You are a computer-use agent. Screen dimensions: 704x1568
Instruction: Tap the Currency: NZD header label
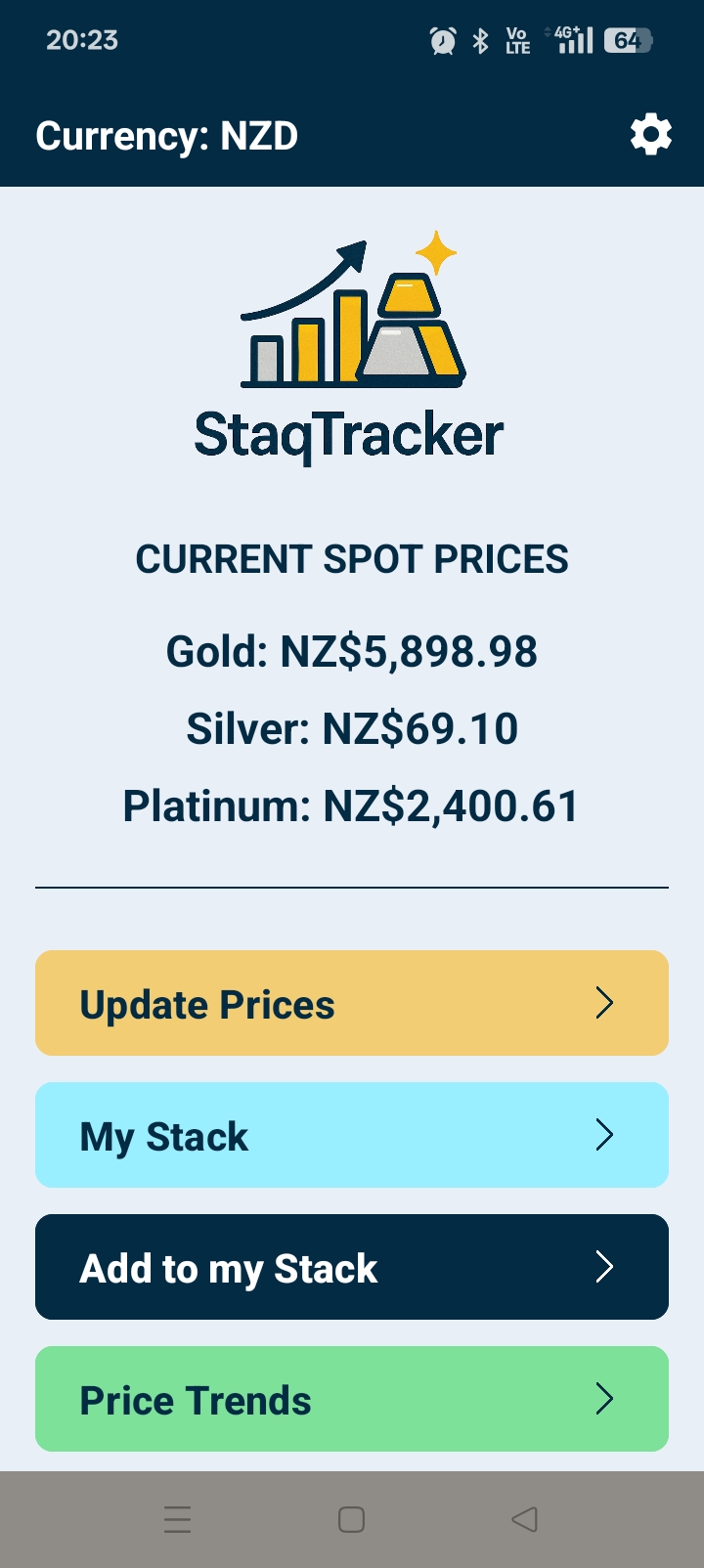pos(167,136)
